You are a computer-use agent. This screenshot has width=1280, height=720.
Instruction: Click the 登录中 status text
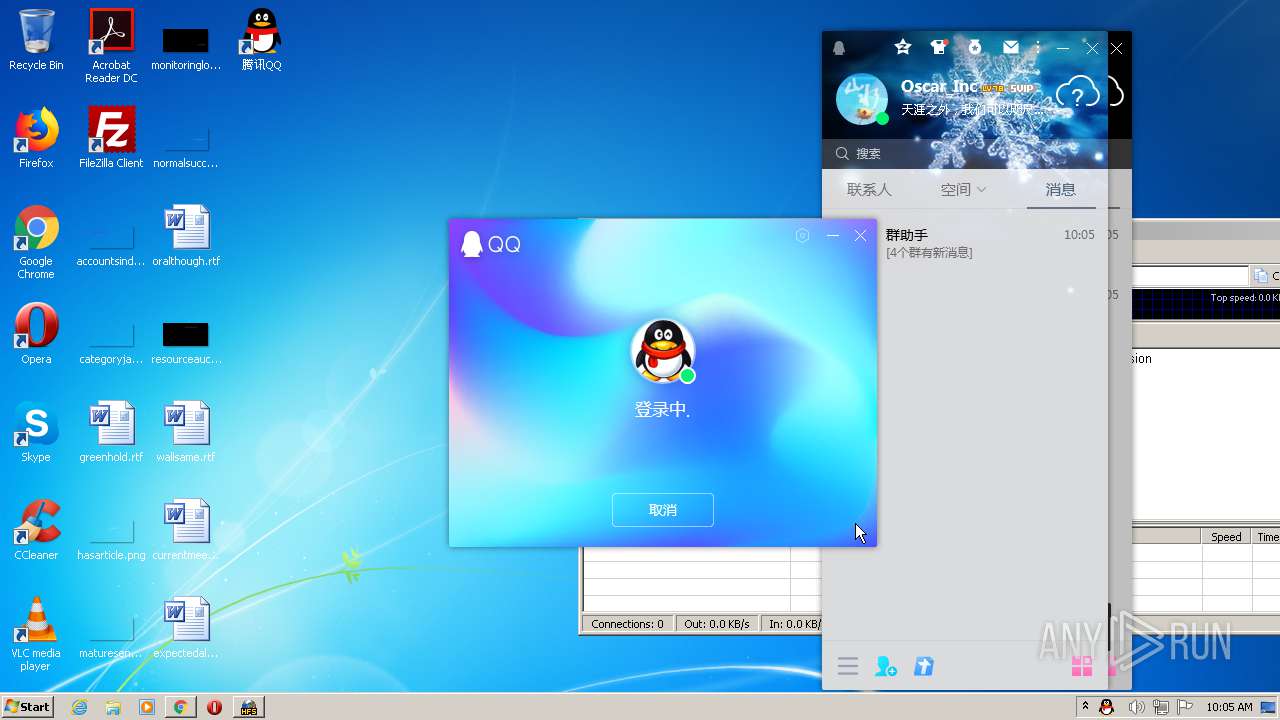662,410
